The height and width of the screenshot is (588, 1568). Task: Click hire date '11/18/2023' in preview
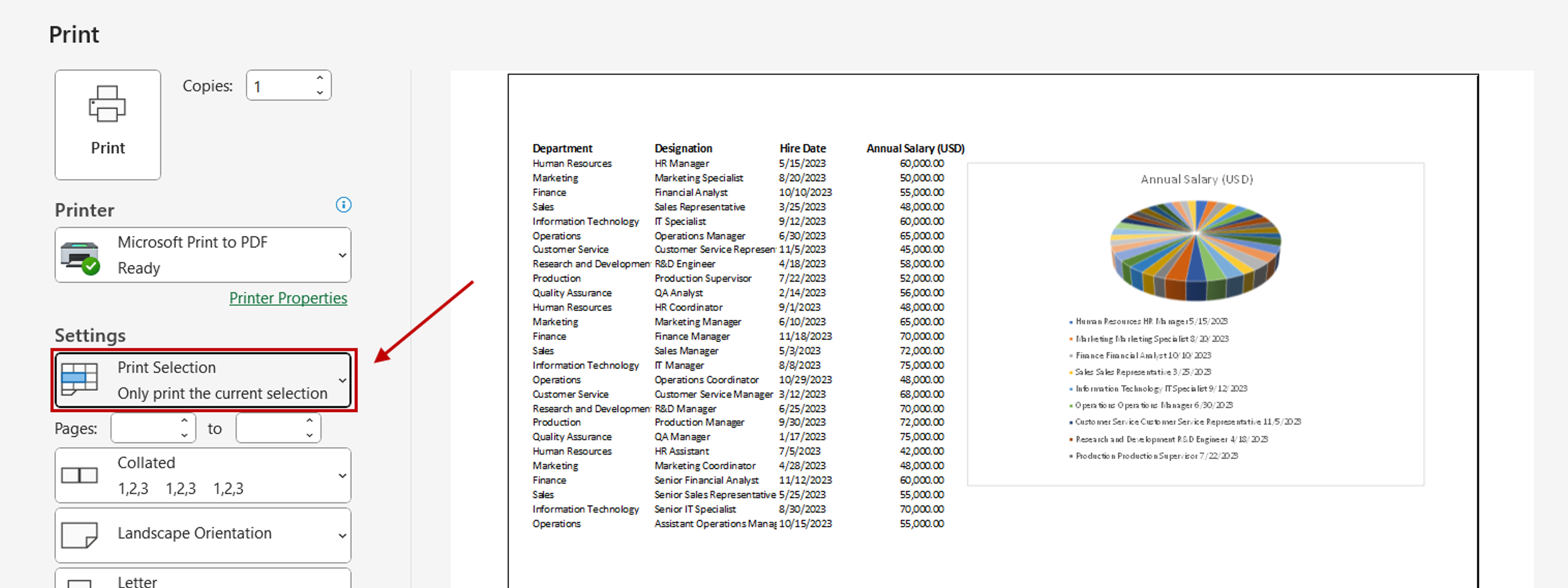pos(805,336)
